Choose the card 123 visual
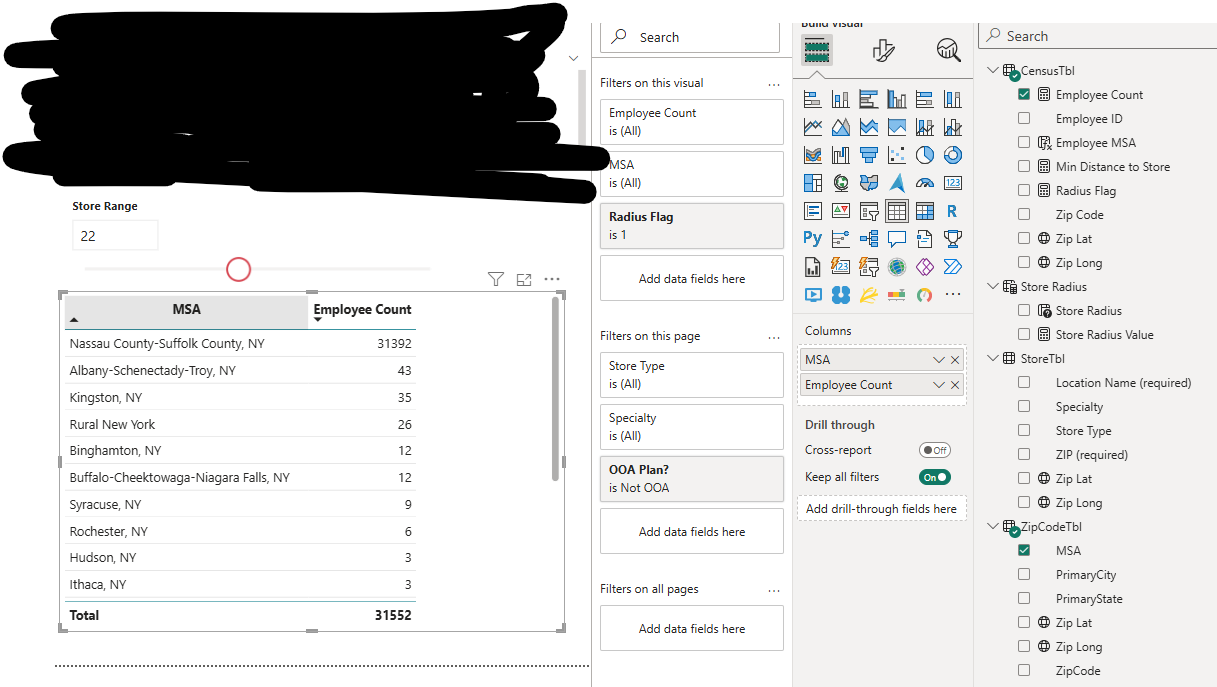Viewport: 1217px width, 687px height. point(952,183)
